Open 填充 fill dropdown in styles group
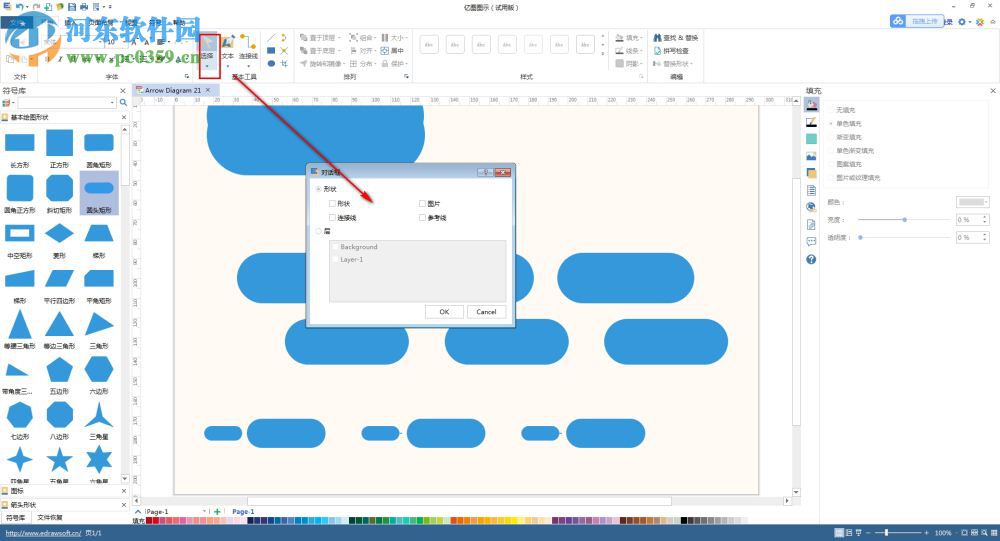 click(629, 38)
